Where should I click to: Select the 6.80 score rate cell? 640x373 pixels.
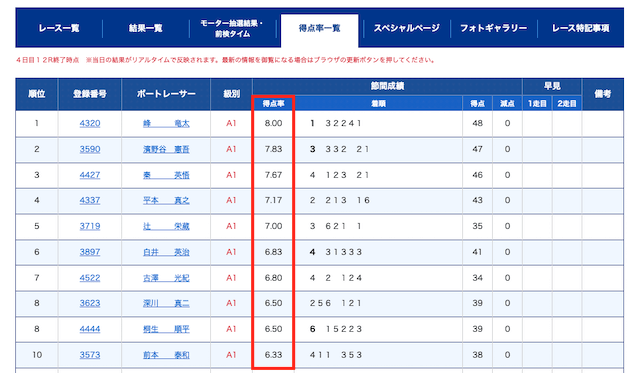(x=273, y=278)
